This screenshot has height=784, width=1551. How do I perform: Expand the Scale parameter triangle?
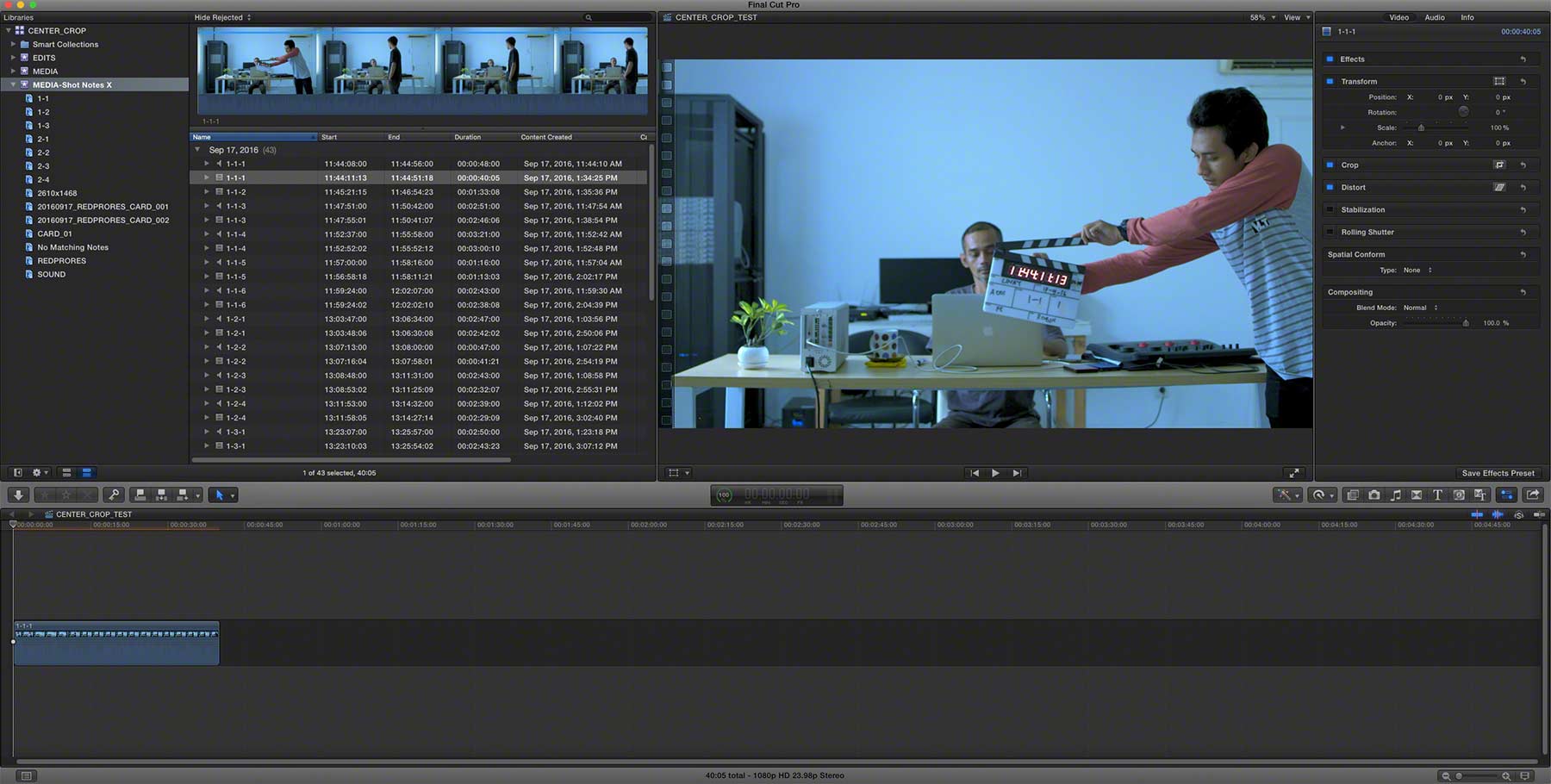pos(1342,128)
